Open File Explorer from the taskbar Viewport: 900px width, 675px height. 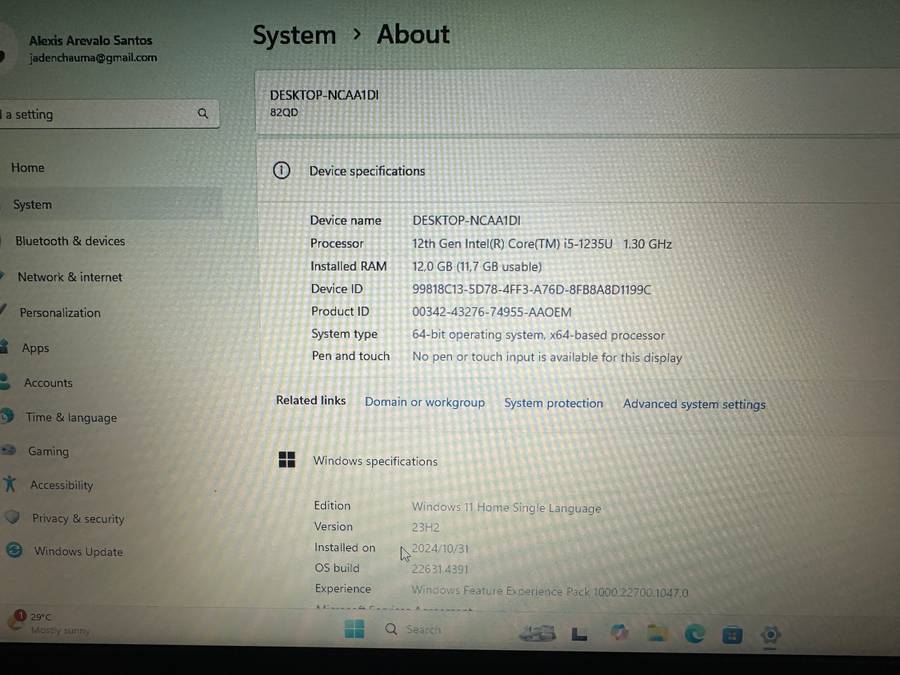coord(656,633)
